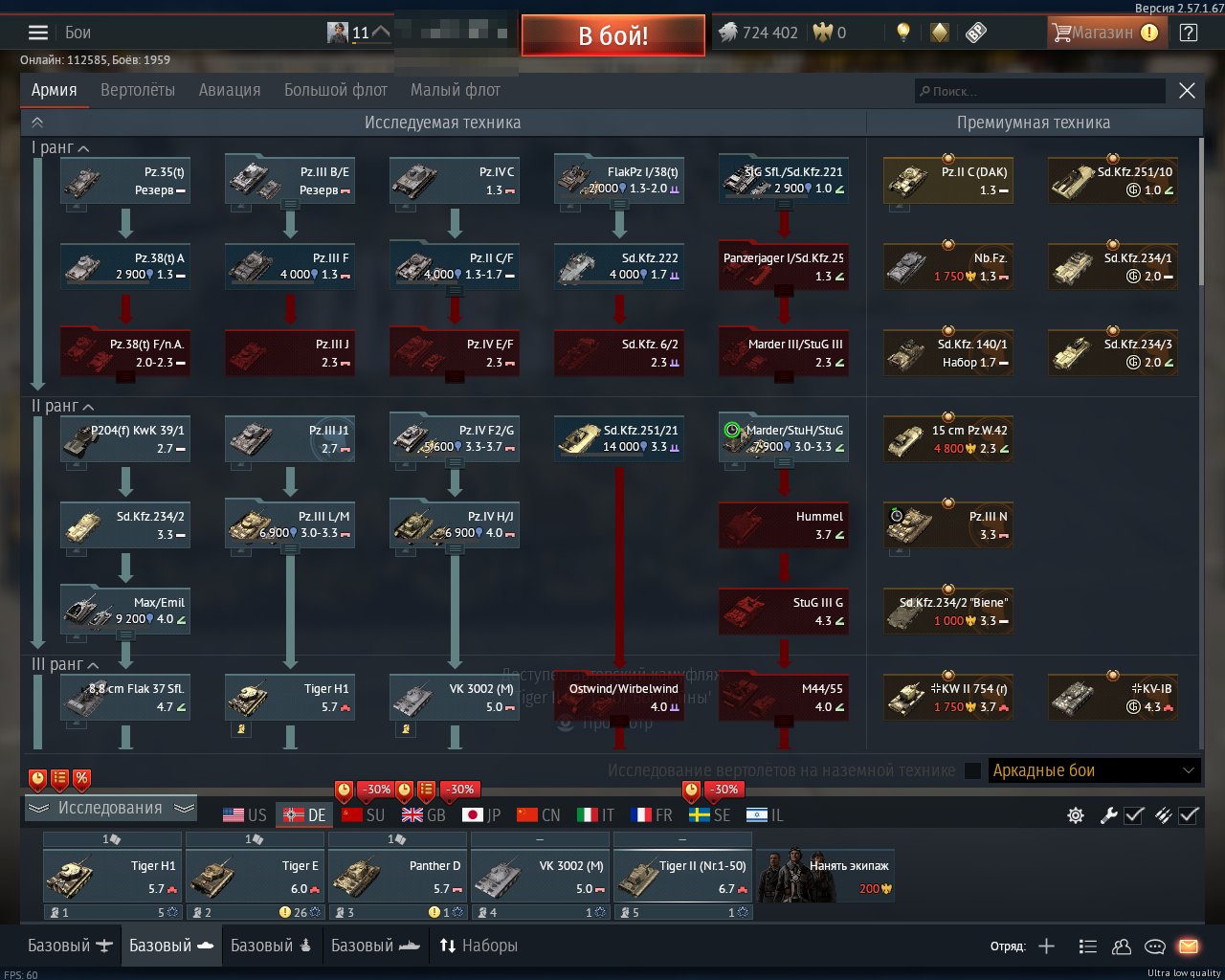Click the silver lions balance 724 402
The height and width of the screenshot is (980, 1225).
[758, 33]
